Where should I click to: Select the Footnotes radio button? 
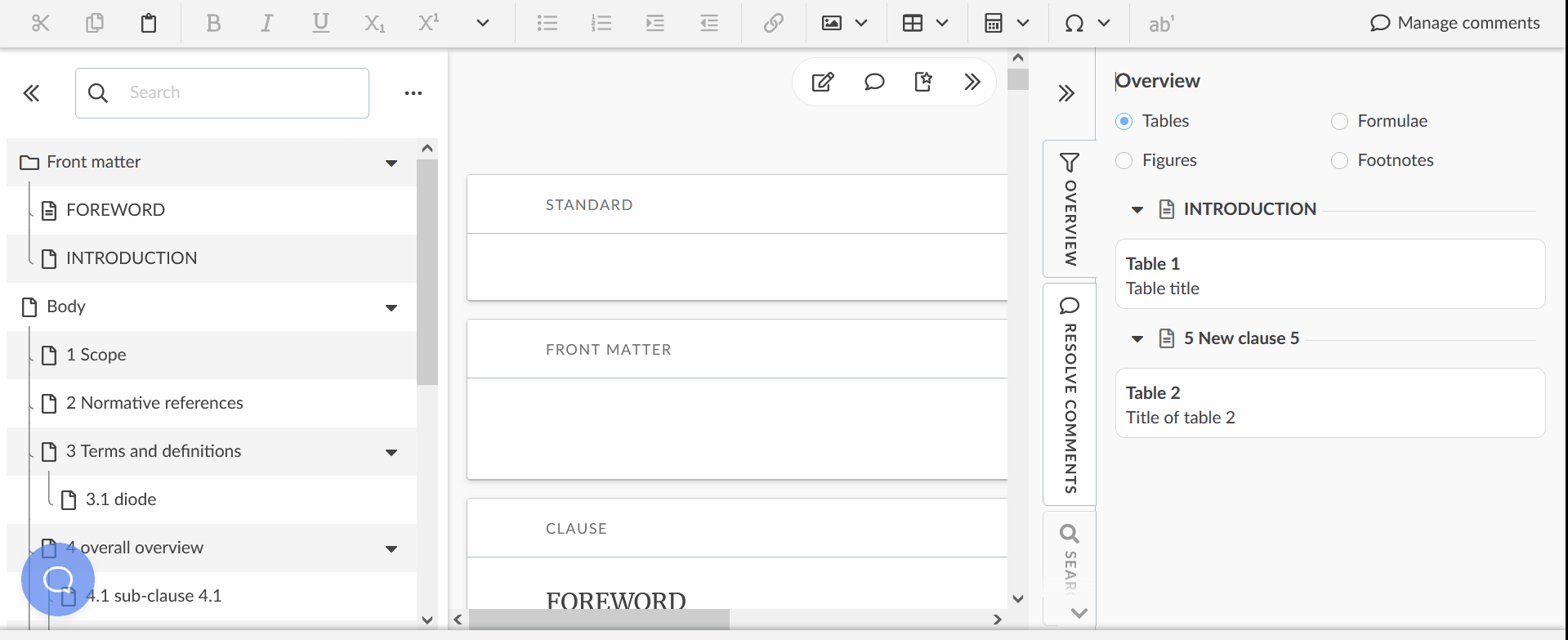click(1340, 160)
